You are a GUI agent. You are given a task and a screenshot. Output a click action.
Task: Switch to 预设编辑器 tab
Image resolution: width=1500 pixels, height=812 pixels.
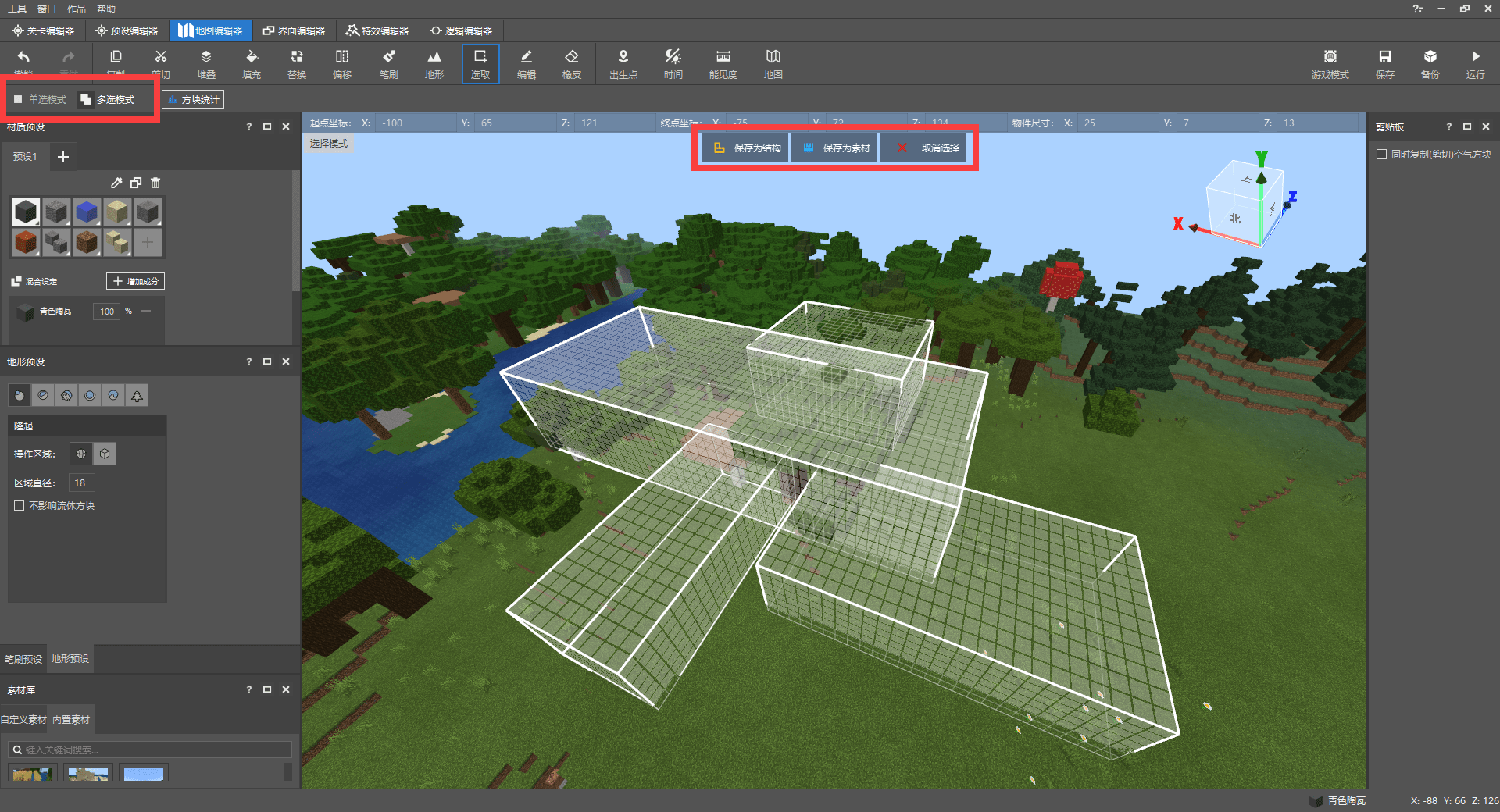click(x=127, y=30)
